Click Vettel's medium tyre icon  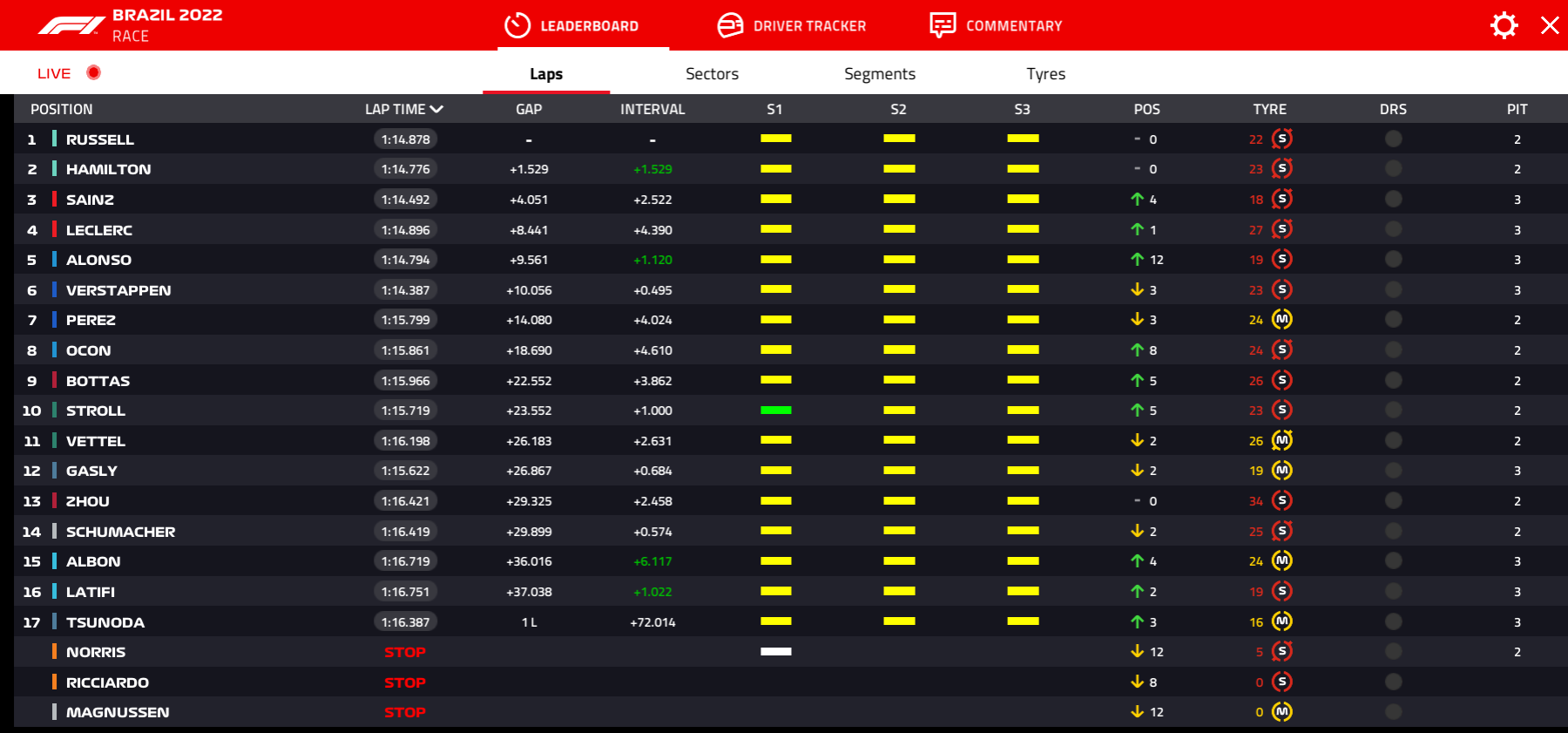point(1281,440)
